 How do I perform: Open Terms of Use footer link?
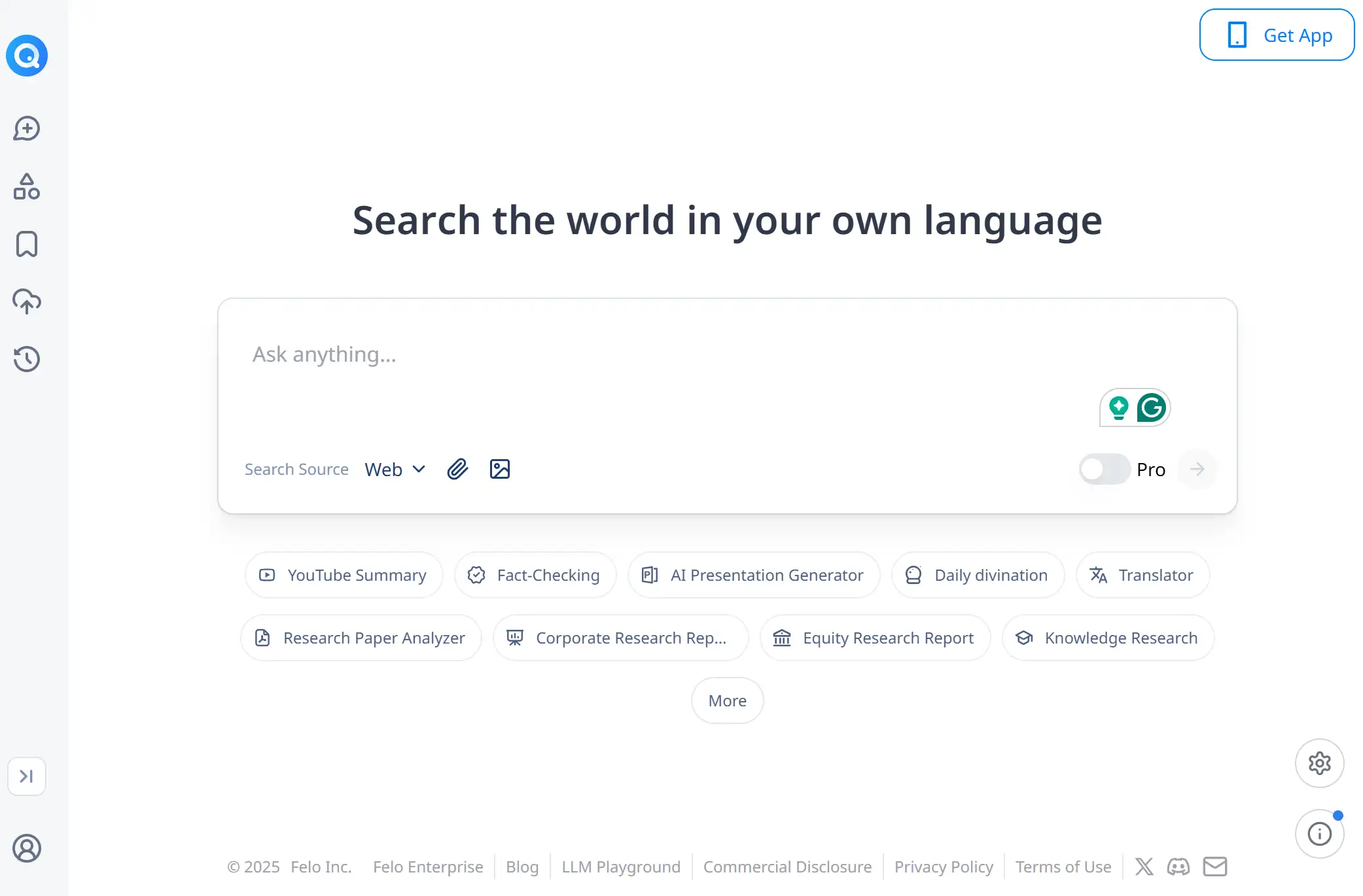point(1063,867)
